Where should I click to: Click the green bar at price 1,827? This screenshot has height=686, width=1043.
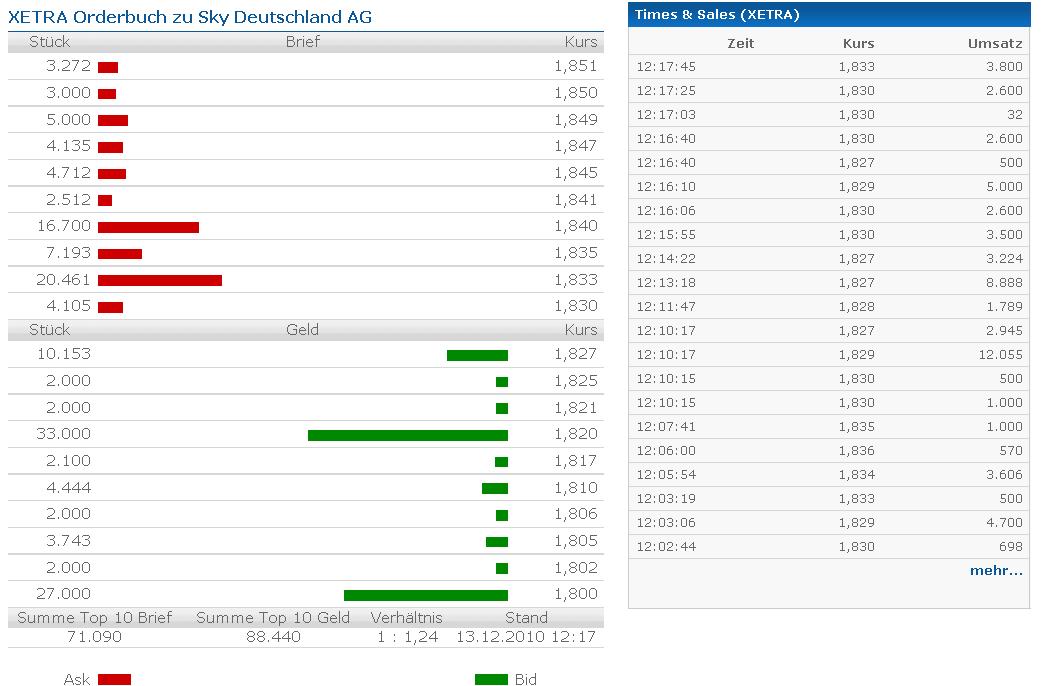[x=477, y=355]
